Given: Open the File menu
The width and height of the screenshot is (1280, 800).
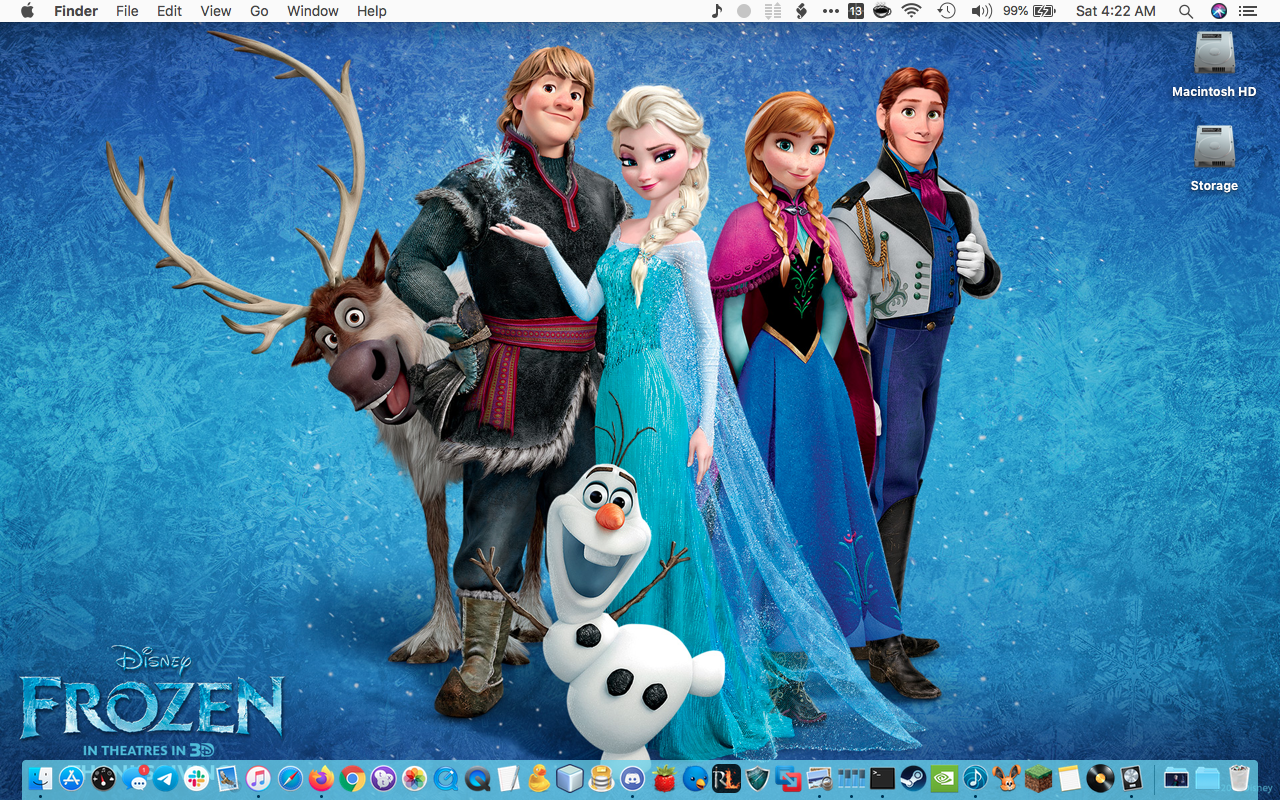Looking at the screenshot, I should point(127,11).
